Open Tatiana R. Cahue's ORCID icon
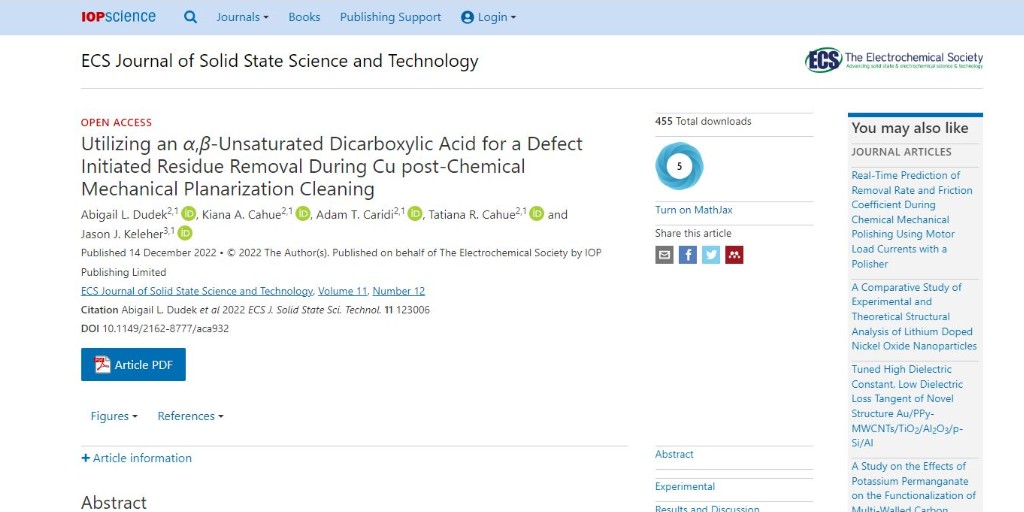 [536, 214]
